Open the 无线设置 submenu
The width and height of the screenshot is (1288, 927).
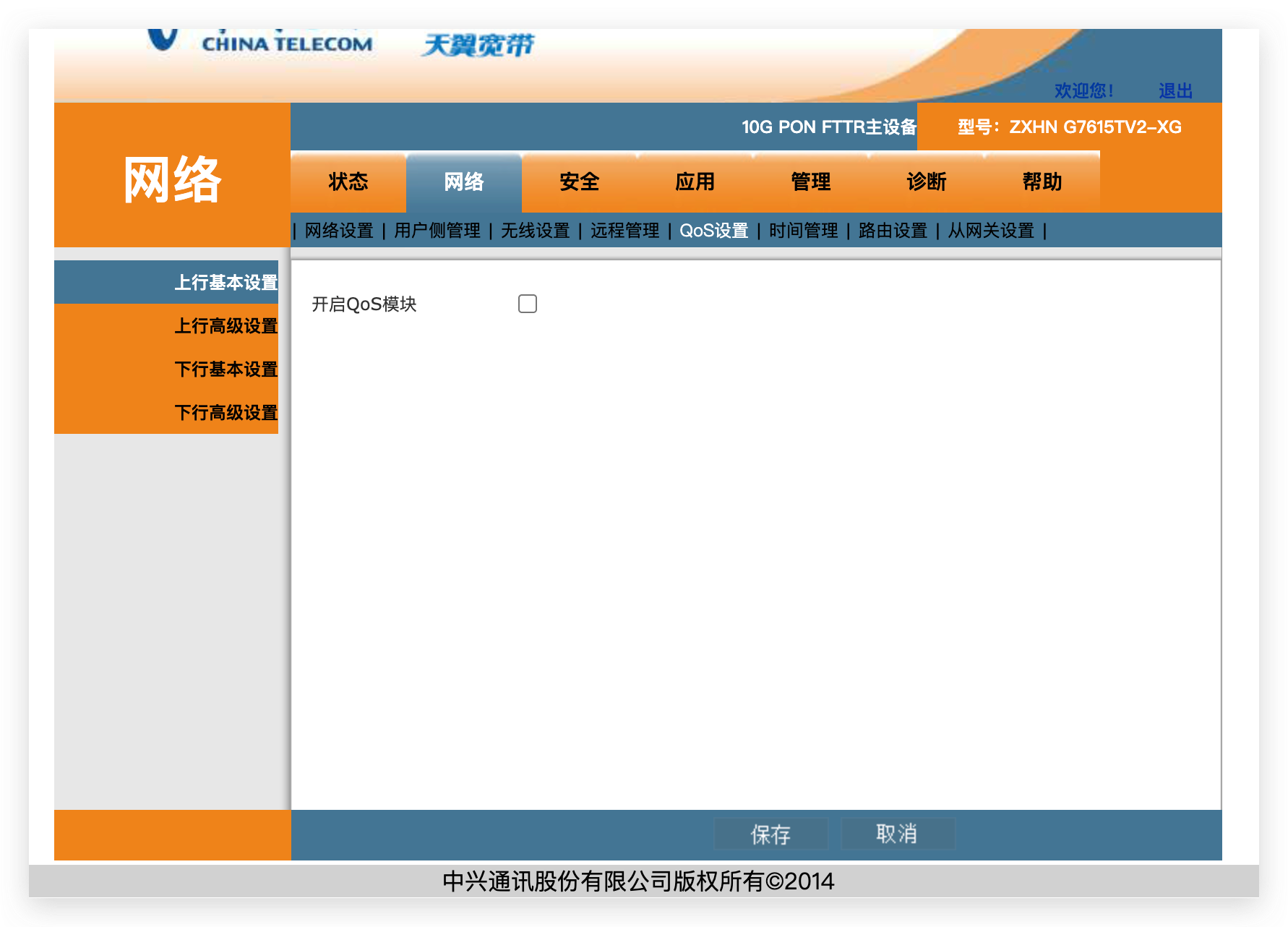click(535, 231)
